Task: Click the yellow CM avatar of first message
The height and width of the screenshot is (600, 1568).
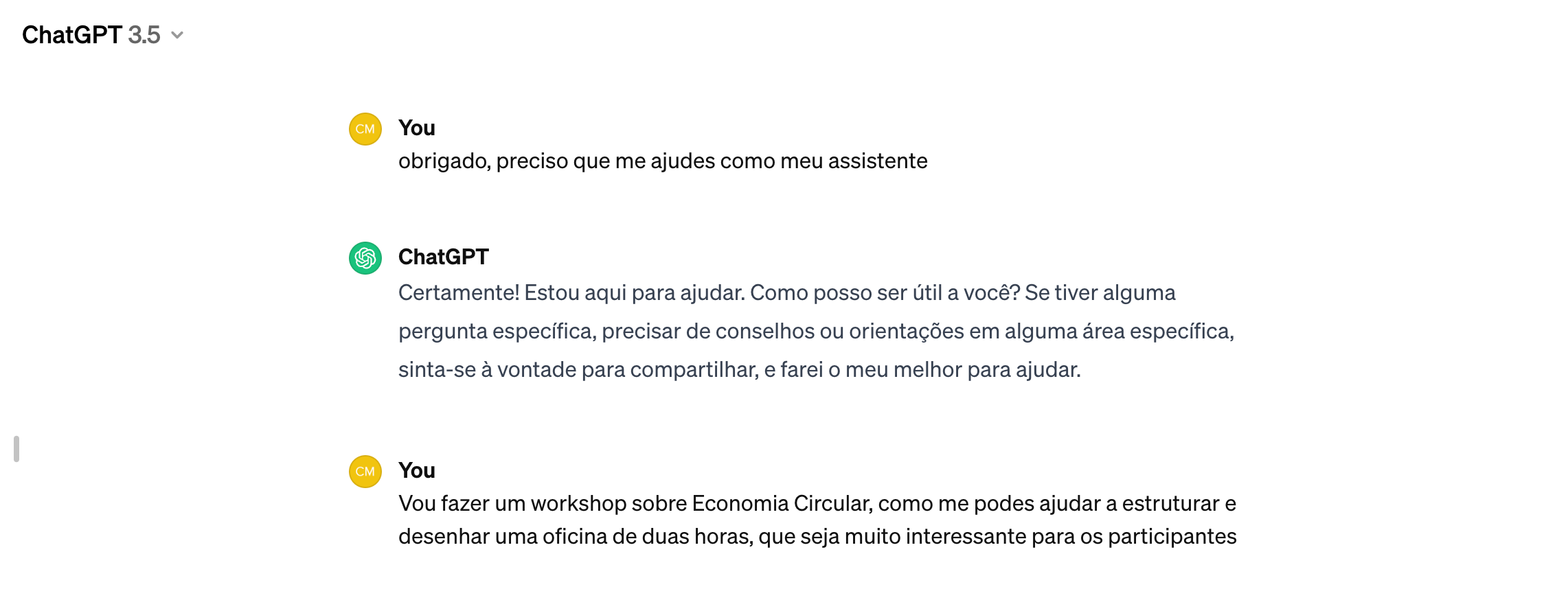Action: click(x=365, y=129)
